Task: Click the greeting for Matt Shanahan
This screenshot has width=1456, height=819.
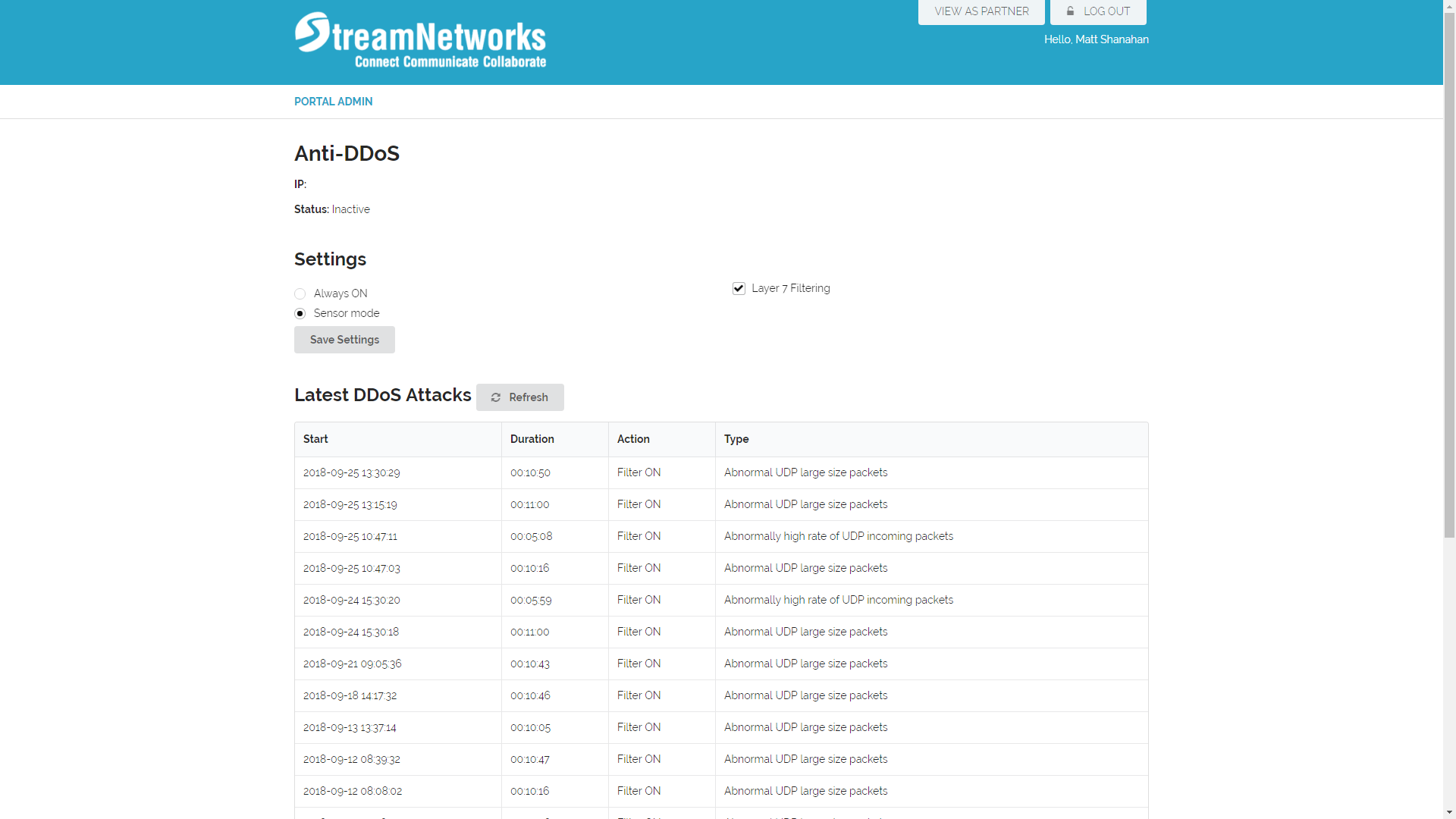Action: pos(1097,39)
